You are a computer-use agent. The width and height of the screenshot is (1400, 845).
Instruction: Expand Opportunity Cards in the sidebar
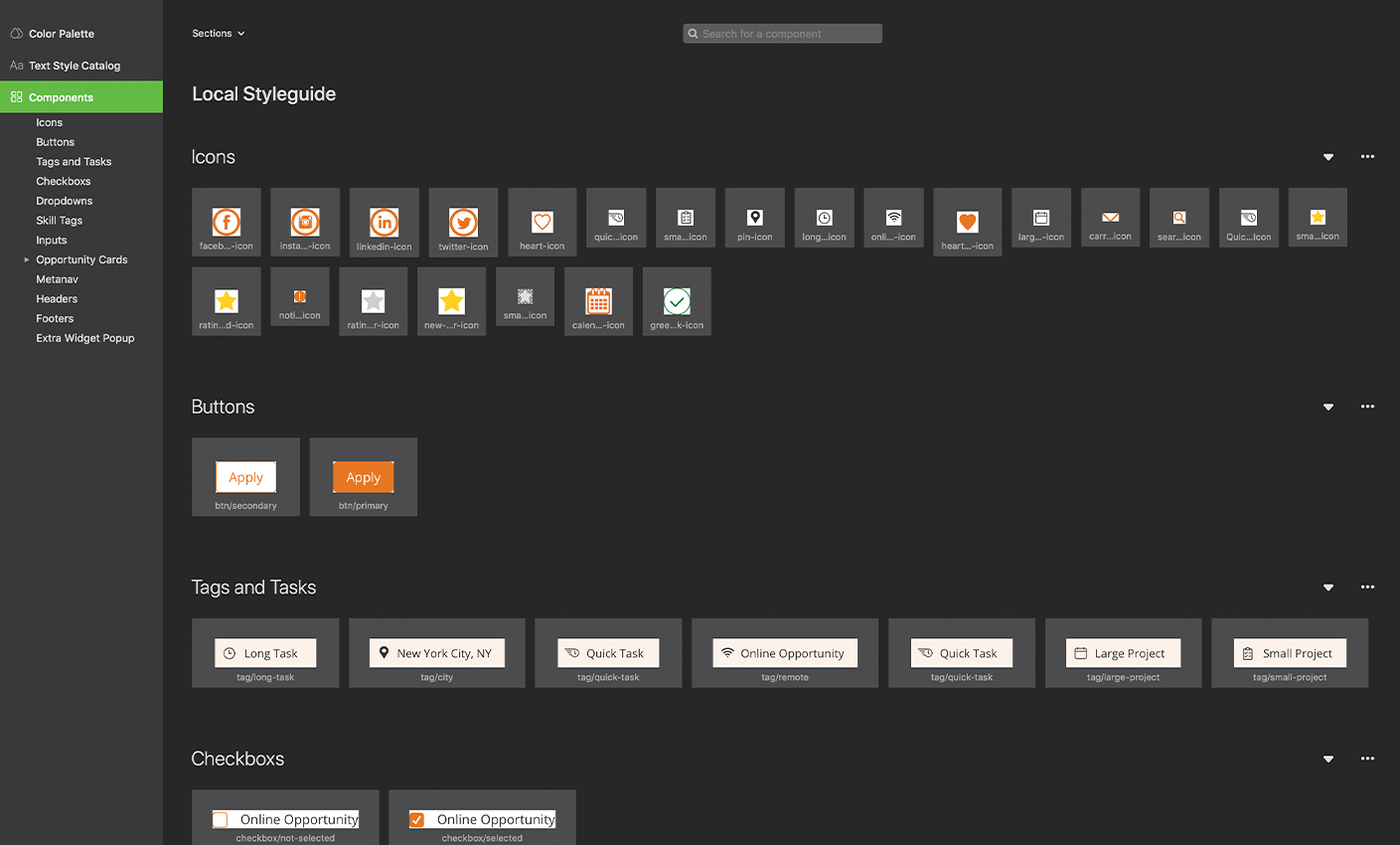[x=27, y=259]
